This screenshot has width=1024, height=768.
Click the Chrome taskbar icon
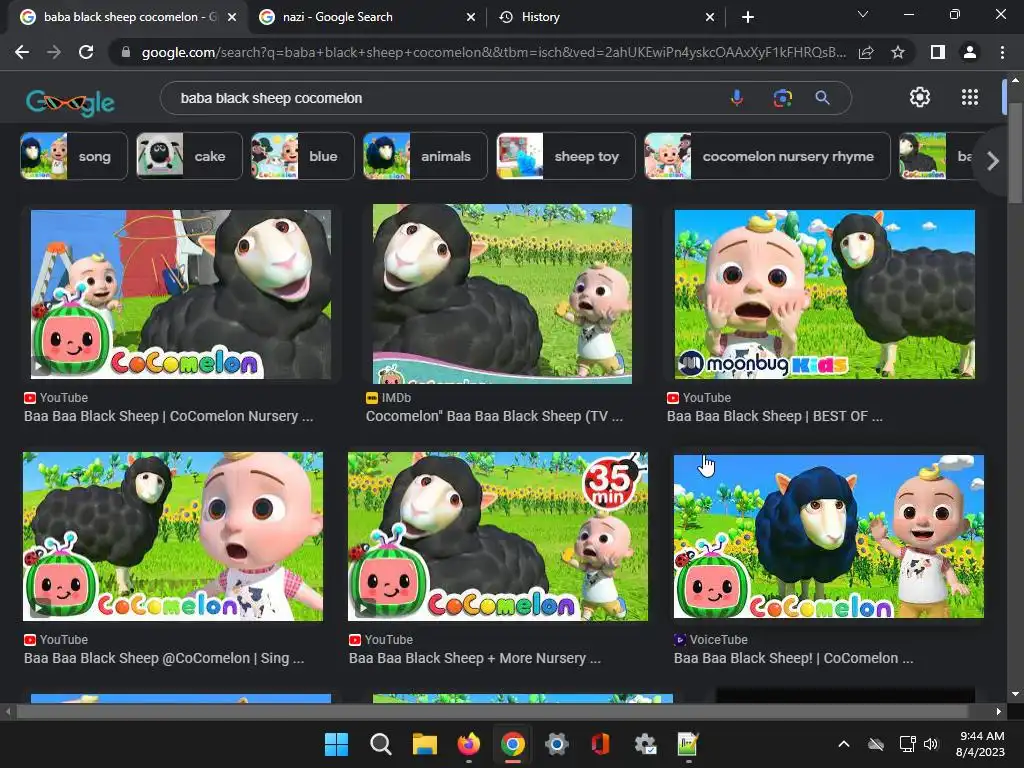513,744
